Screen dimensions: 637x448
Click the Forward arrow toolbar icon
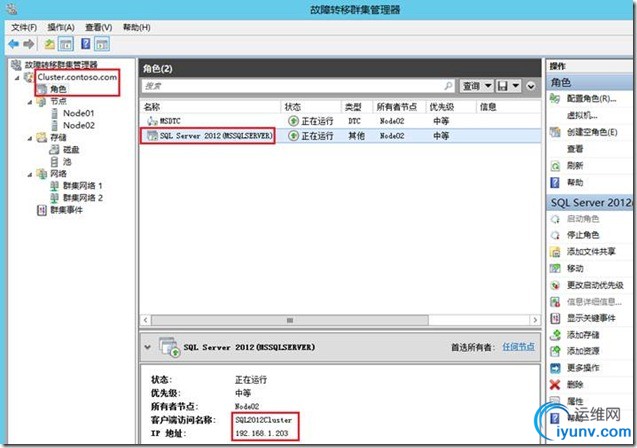[28, 43]
